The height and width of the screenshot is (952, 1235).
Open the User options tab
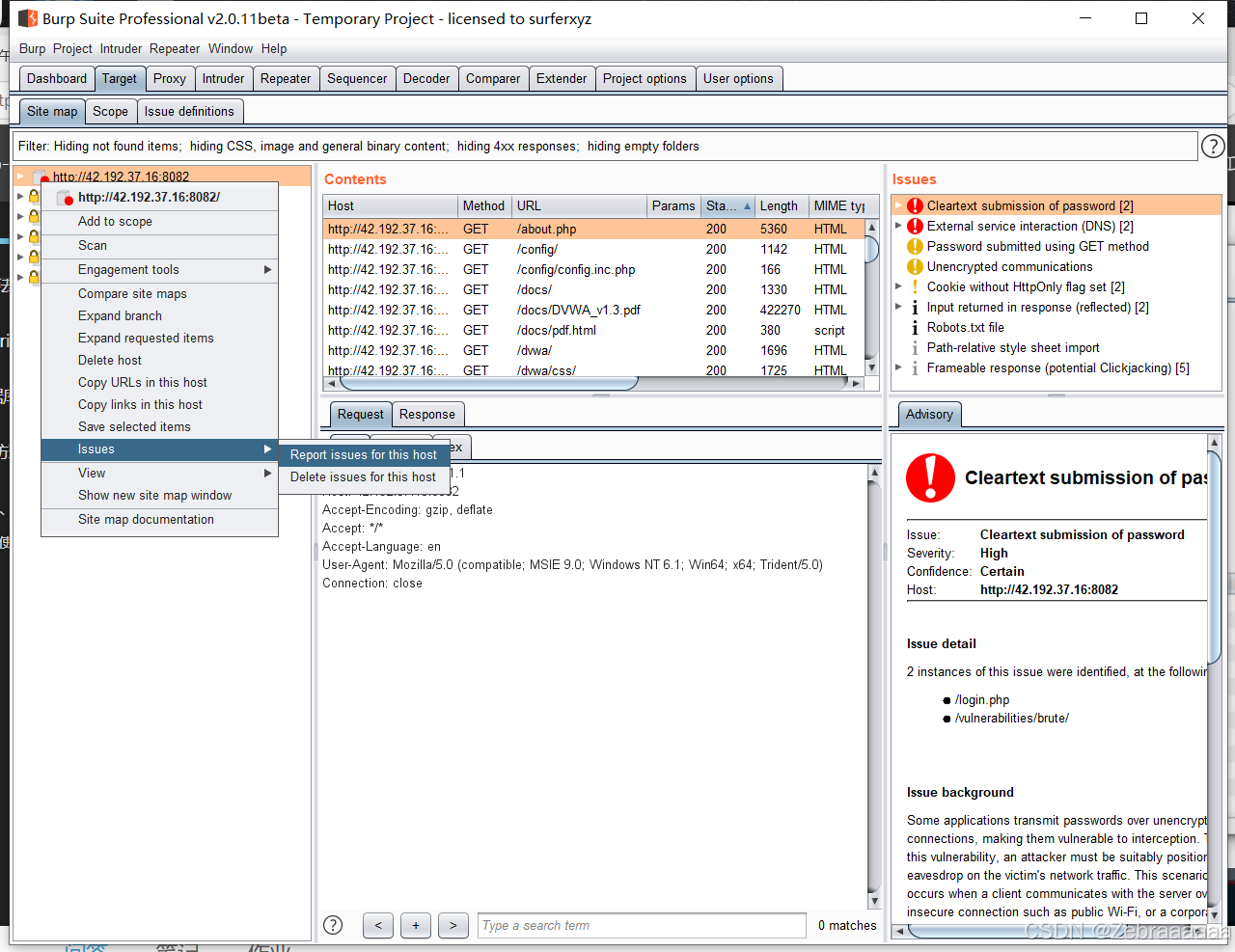point(738,78)
